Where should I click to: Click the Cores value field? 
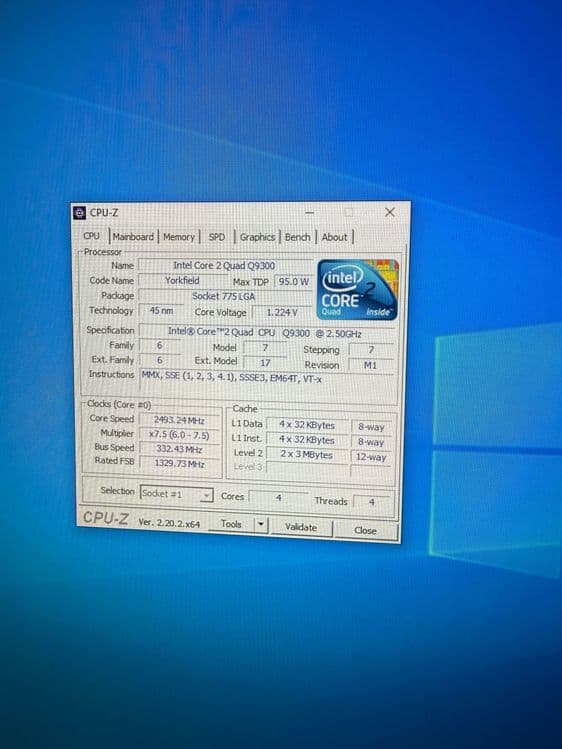pyautogui.click(x=278, y=498)
